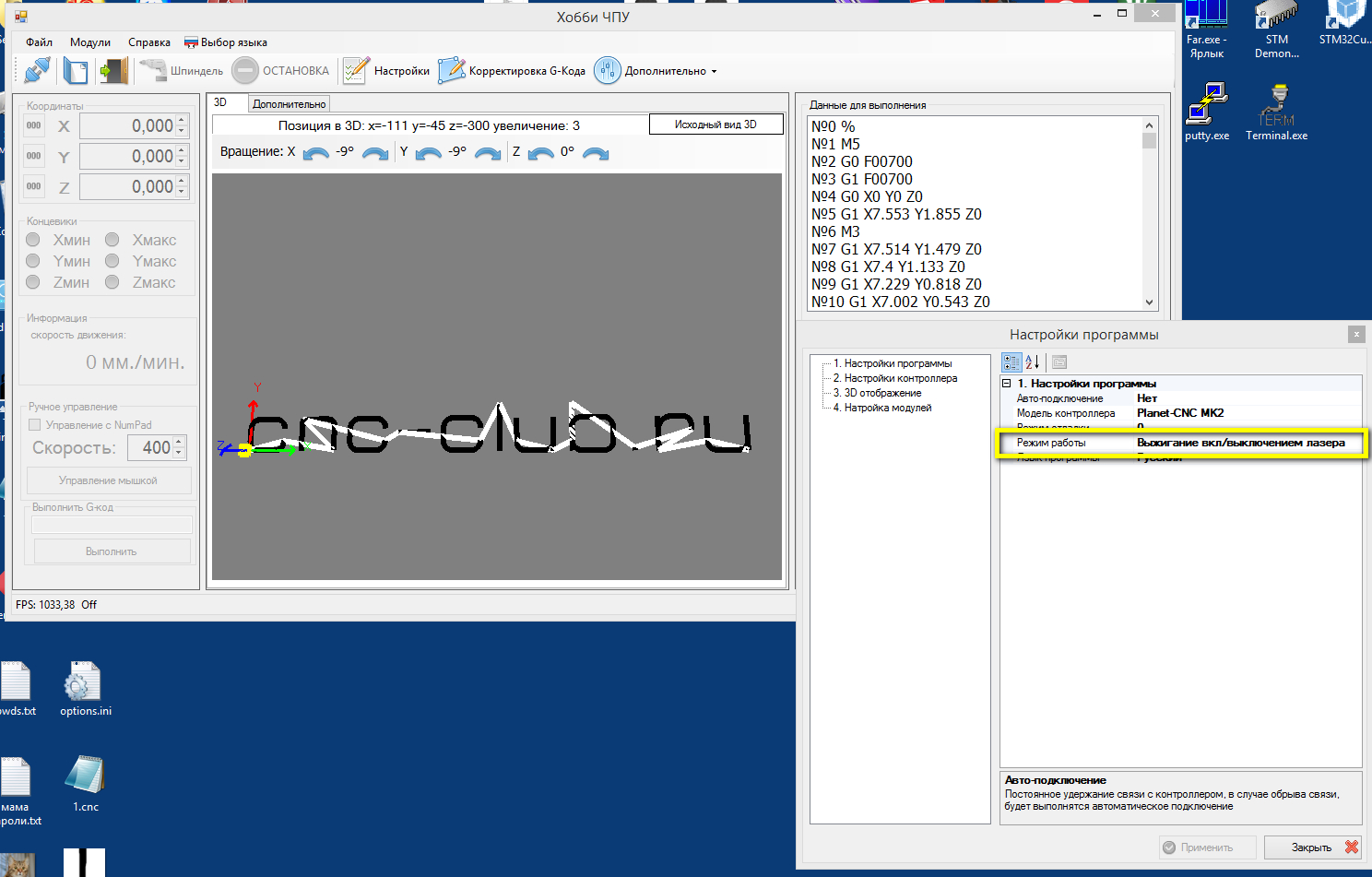
Task: Select the STM Demon desktop icon
Action: (x=1277, y=30)
